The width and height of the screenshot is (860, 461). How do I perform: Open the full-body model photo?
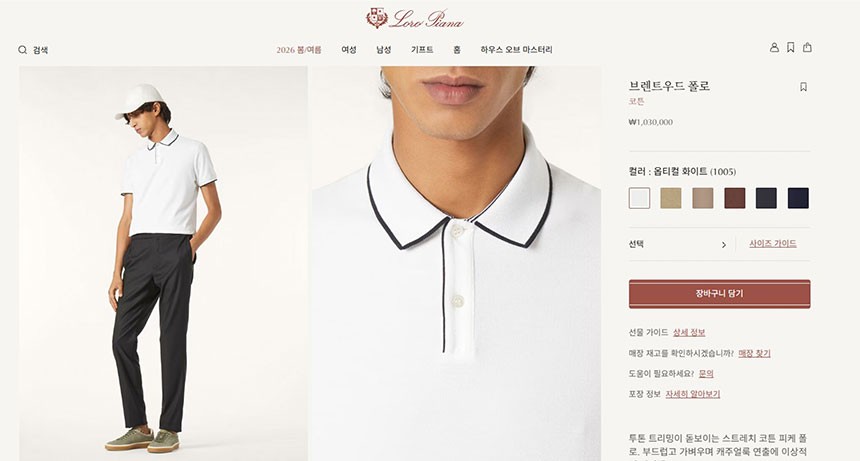point(163,263)
